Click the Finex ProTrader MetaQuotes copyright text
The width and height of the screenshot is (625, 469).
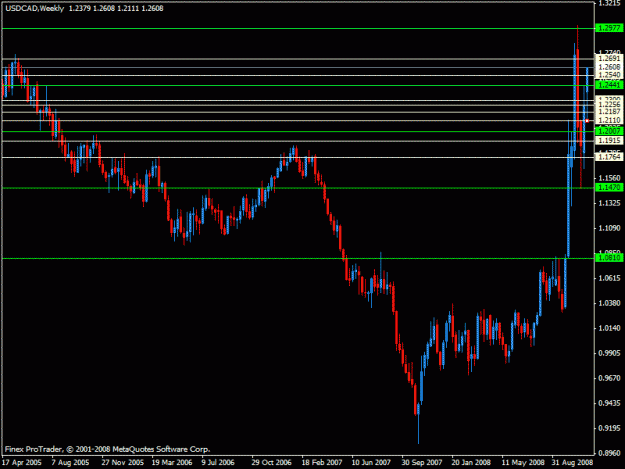click(x=107, y=449)
